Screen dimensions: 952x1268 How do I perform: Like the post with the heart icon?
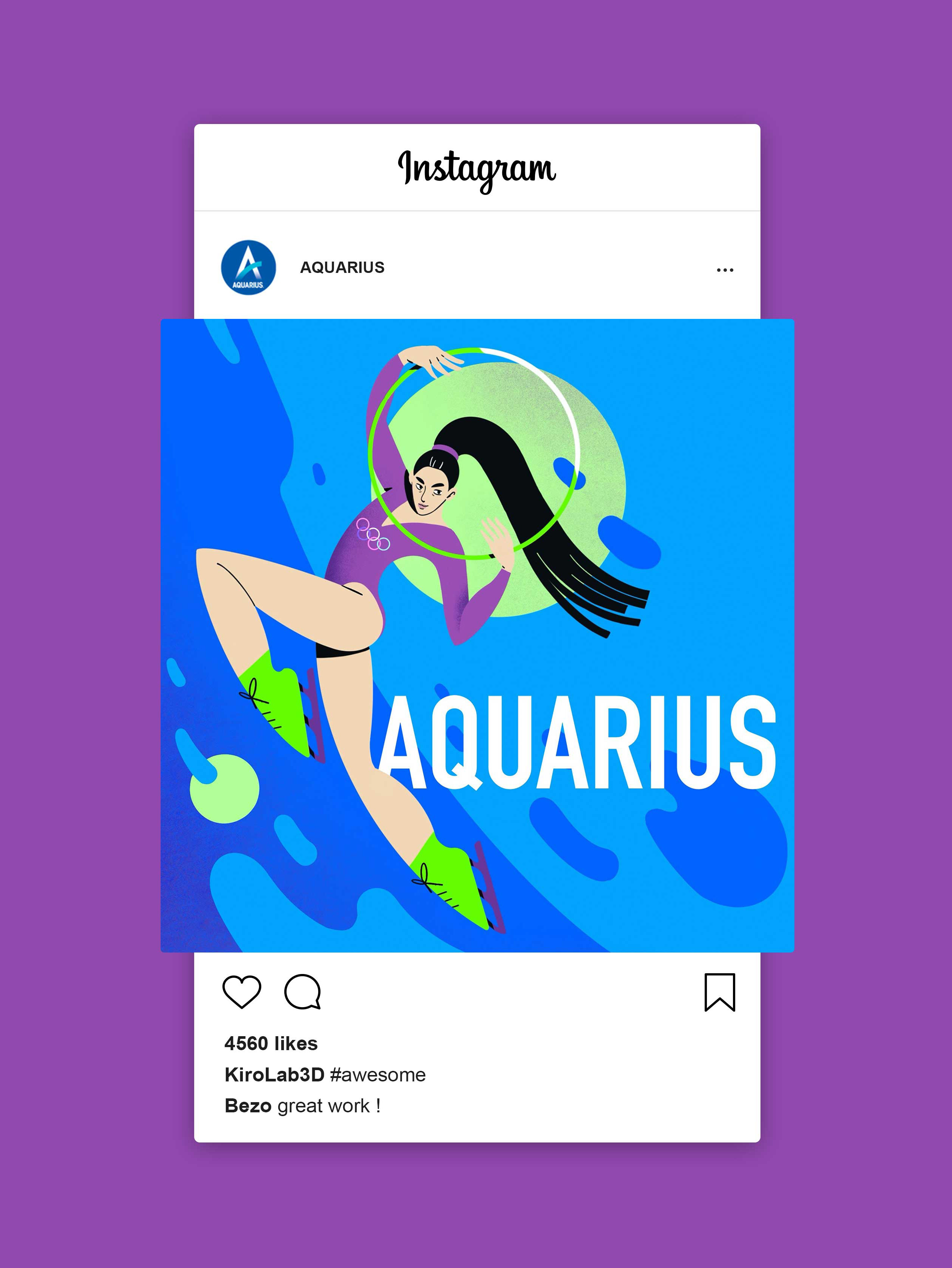coord(241,991)
